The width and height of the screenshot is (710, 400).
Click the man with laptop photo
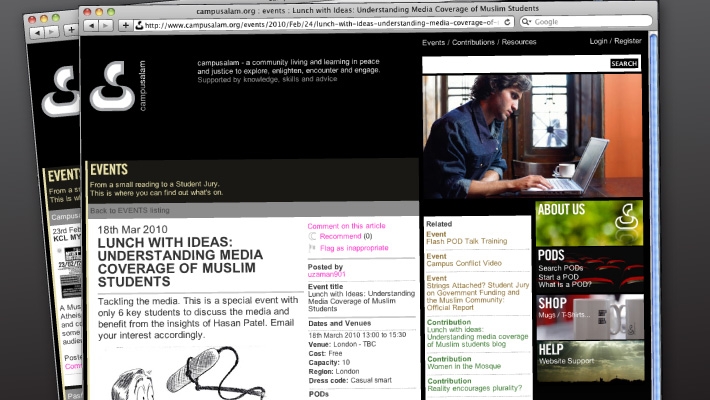(532, 136)
